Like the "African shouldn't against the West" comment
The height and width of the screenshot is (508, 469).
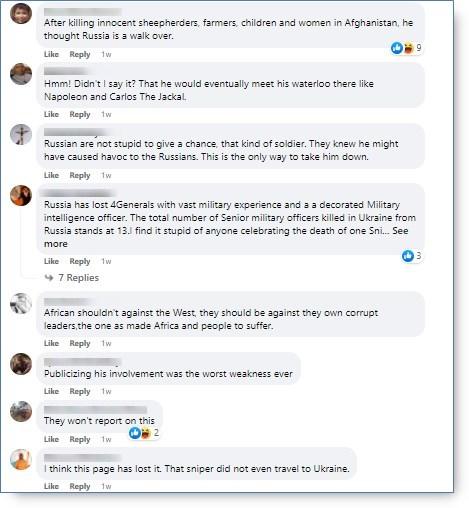pos(51,343)
